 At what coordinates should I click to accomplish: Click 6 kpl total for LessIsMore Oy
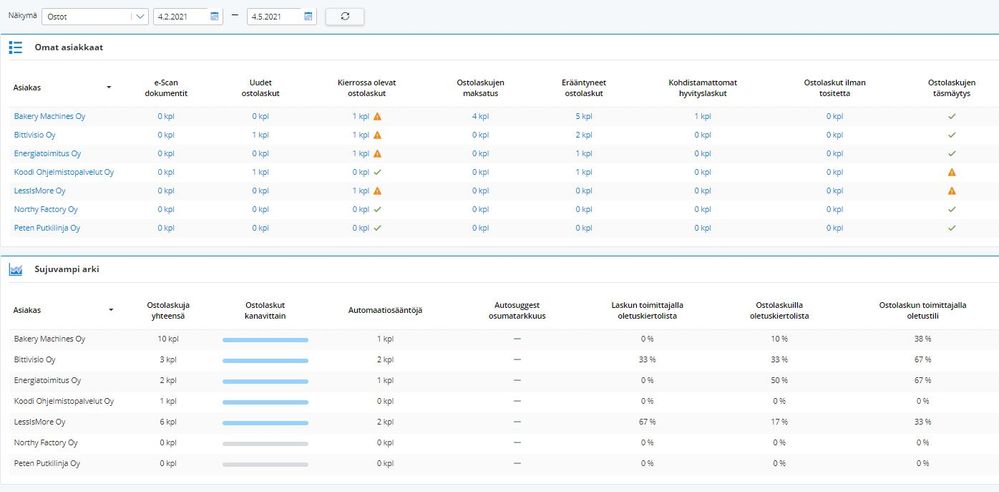tap(168, 422)
